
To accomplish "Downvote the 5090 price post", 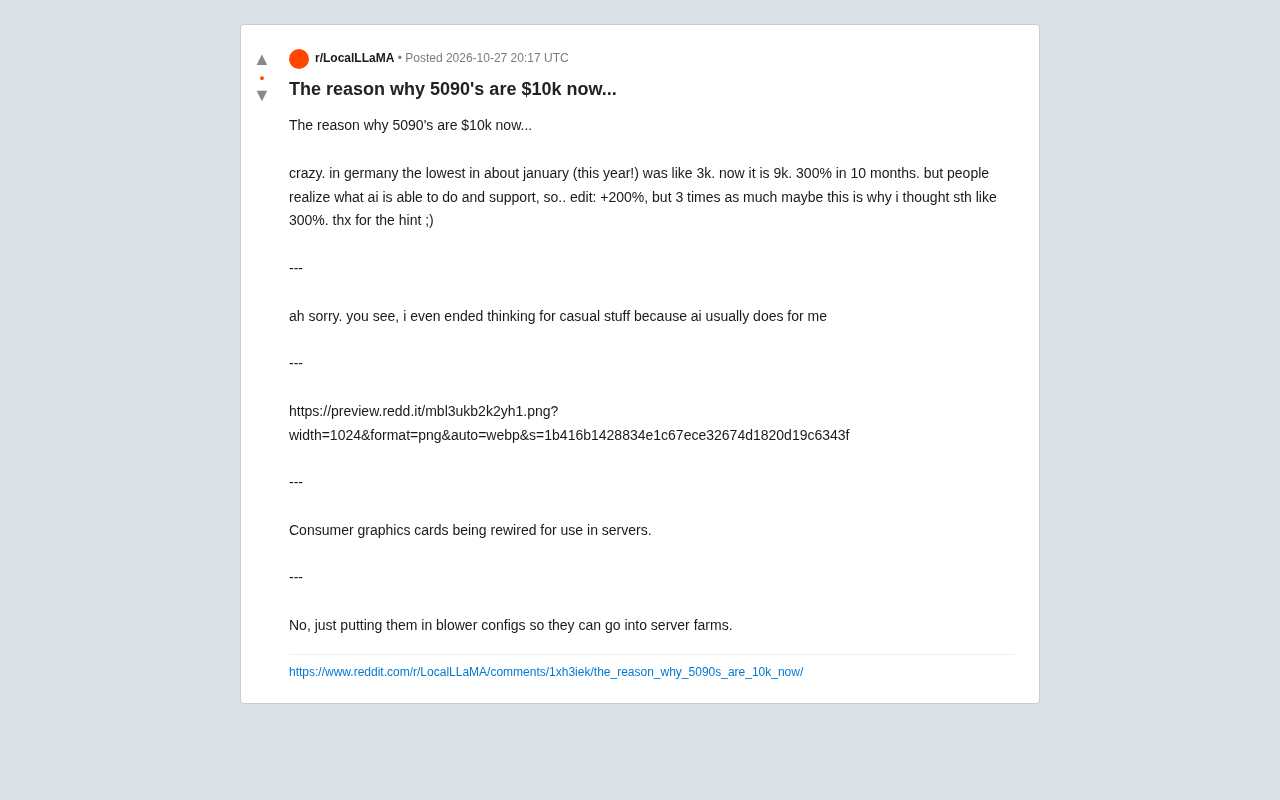I will (262, 96).
